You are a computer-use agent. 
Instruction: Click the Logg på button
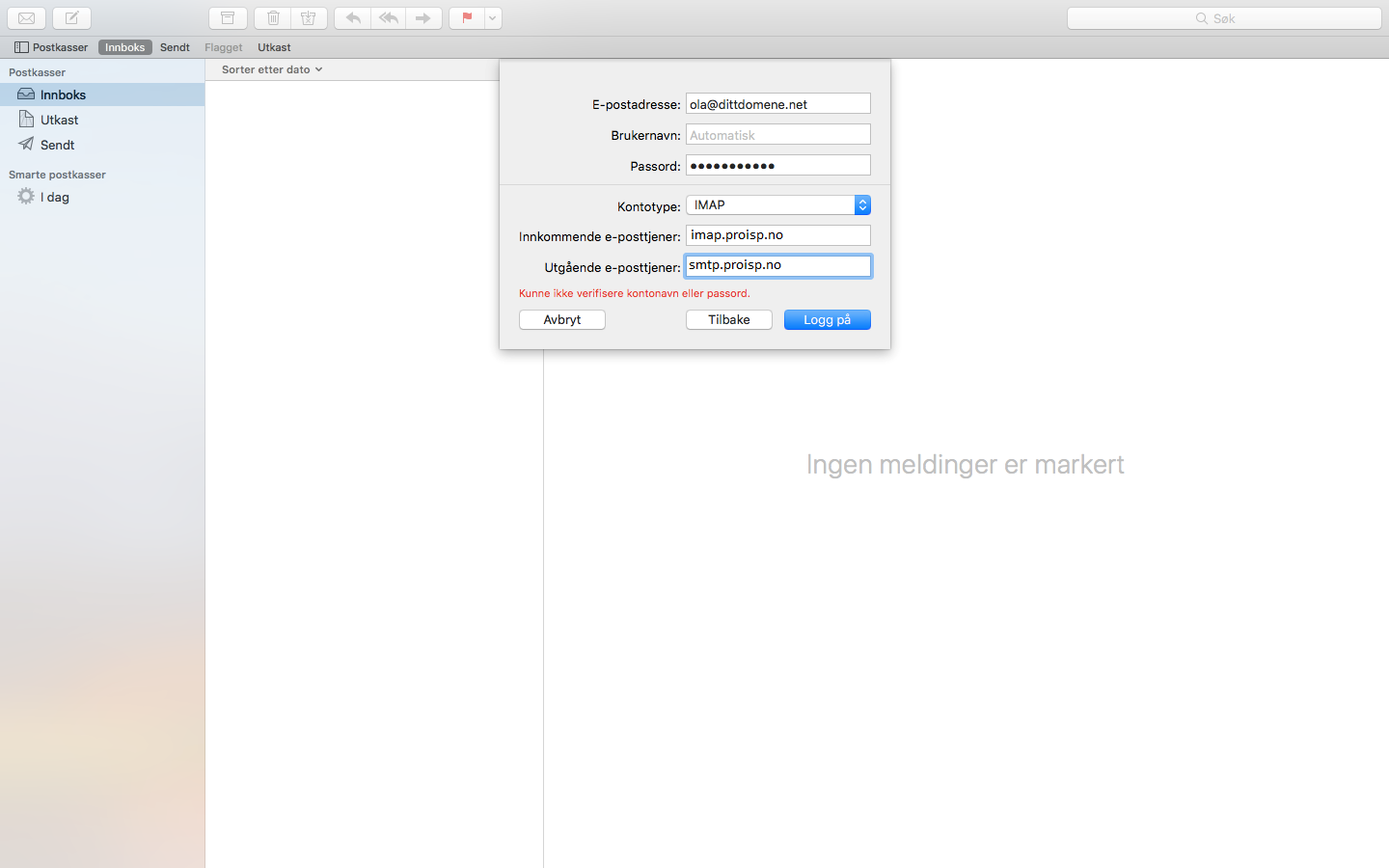(828, 320)
